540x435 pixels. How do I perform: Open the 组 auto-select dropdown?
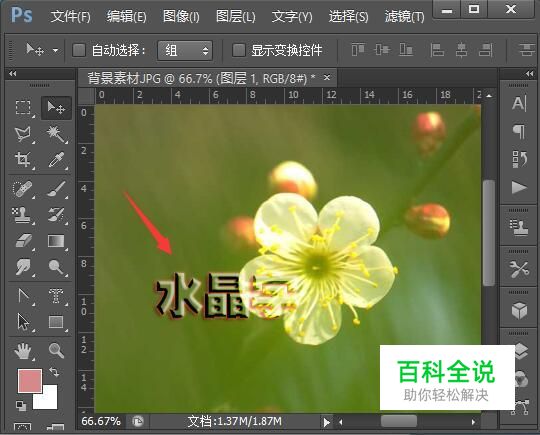pos(185,51)
